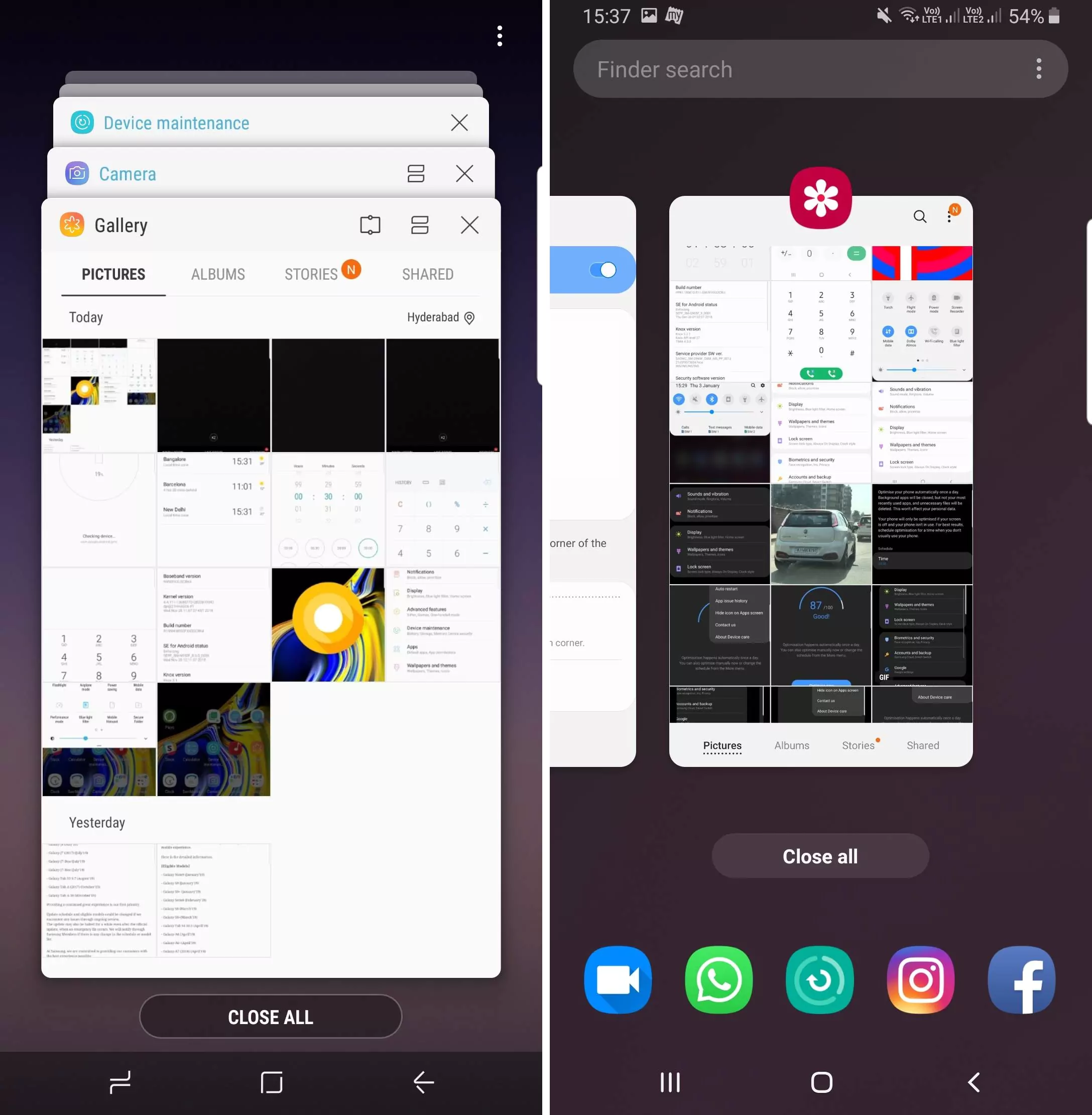Select the Albums tab in Gallery
Viewport: 1092px width, 1115px height.
click(217, 274)
